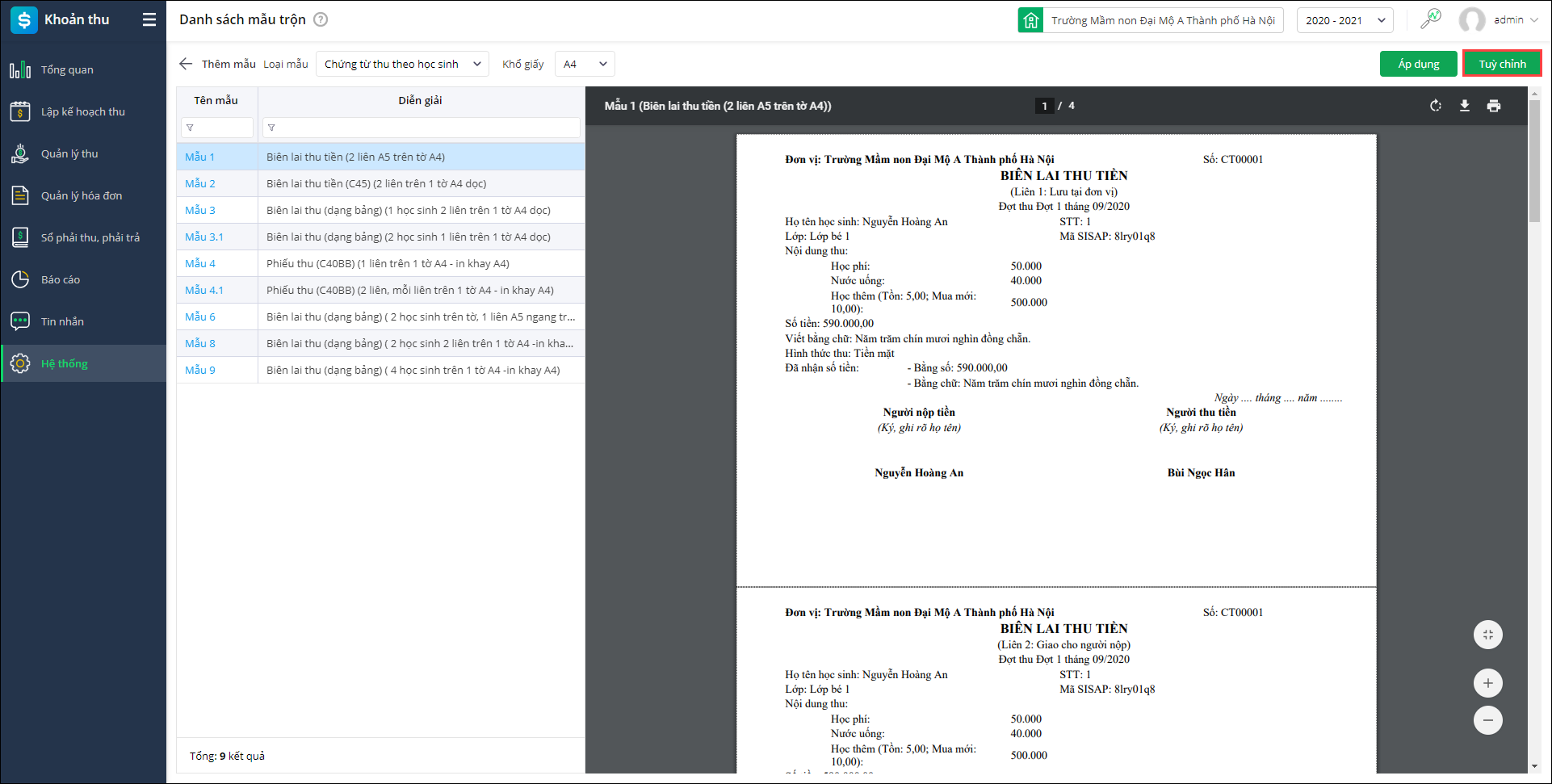Click the Quản lý hóa đơn document icon
The image size is (1552, 784).
click(x=20, y=195)
